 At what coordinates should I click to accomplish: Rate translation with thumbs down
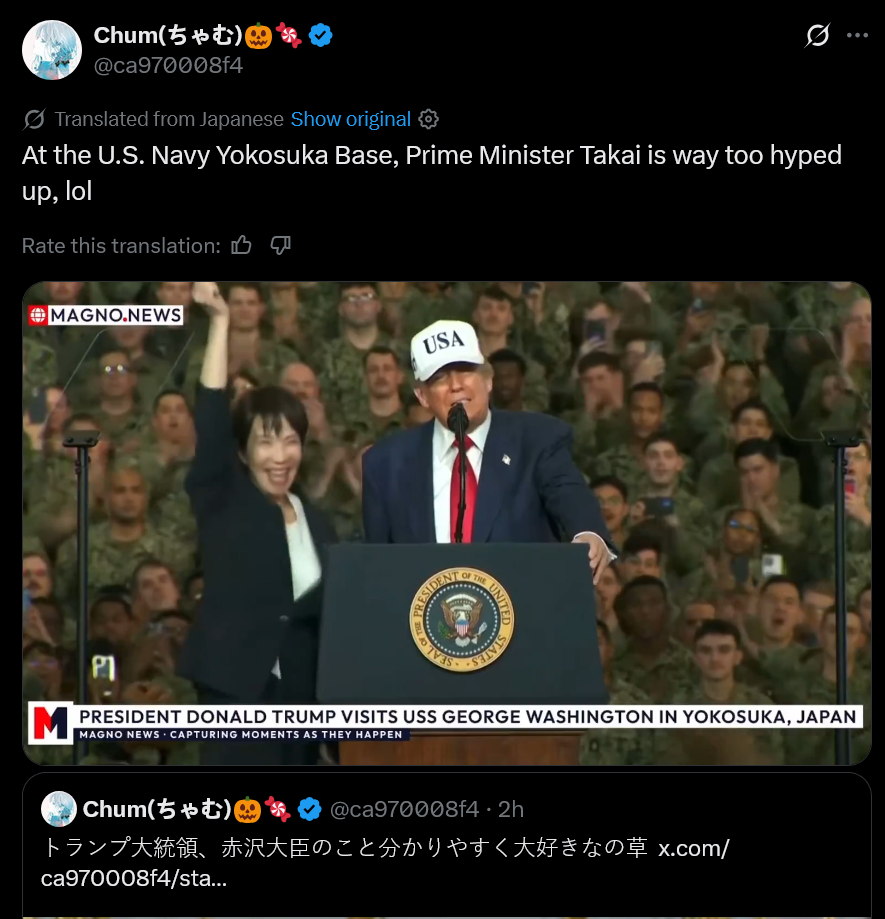coord(280,245)
